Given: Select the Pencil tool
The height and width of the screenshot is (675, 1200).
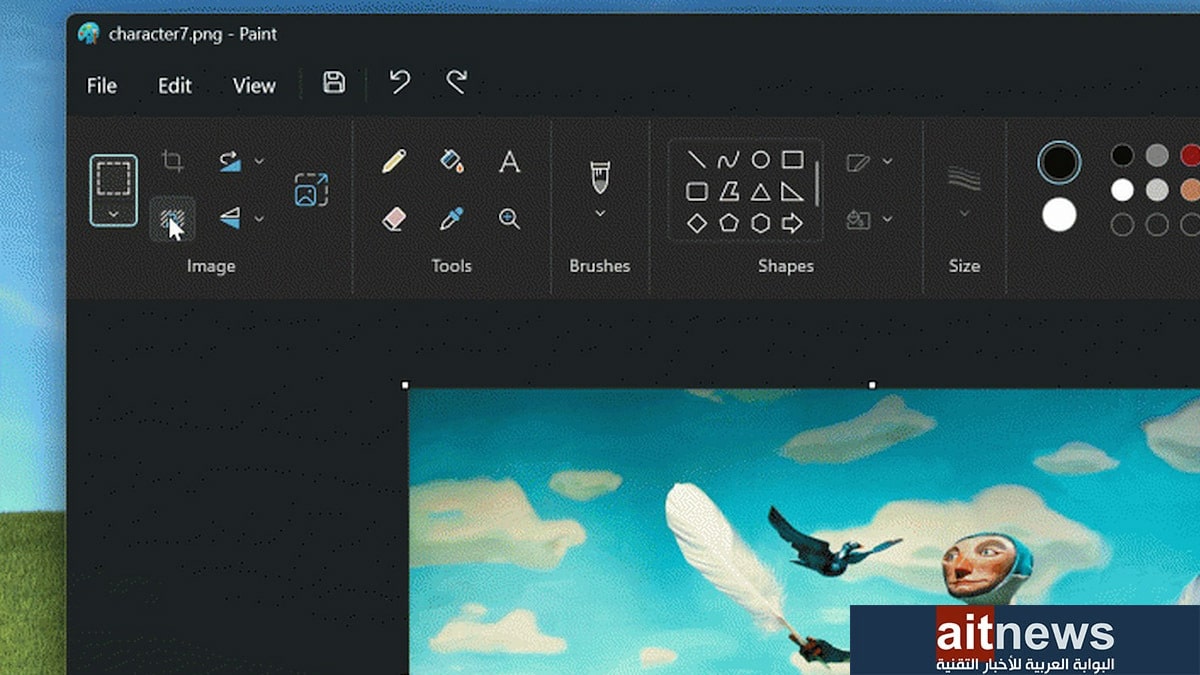Looking at the screenshot, I should tap(394, 161).
